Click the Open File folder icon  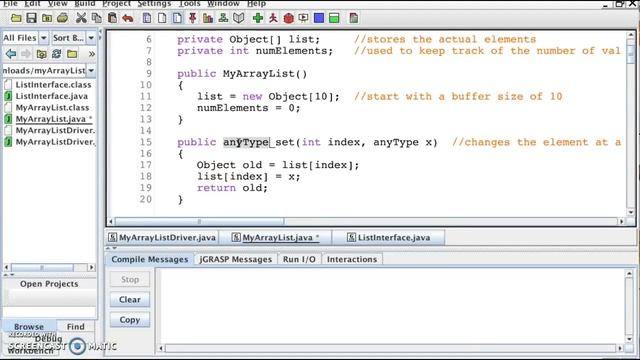(x=16, y=18)
